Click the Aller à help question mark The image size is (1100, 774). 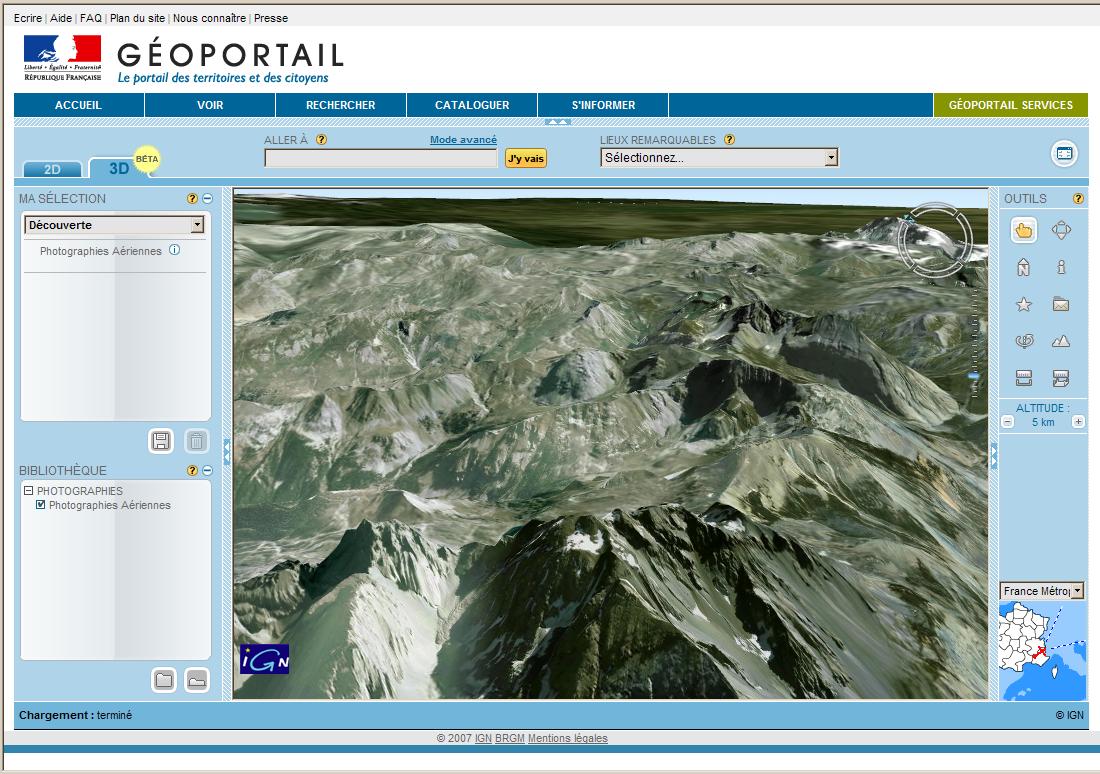pos(321,139)
